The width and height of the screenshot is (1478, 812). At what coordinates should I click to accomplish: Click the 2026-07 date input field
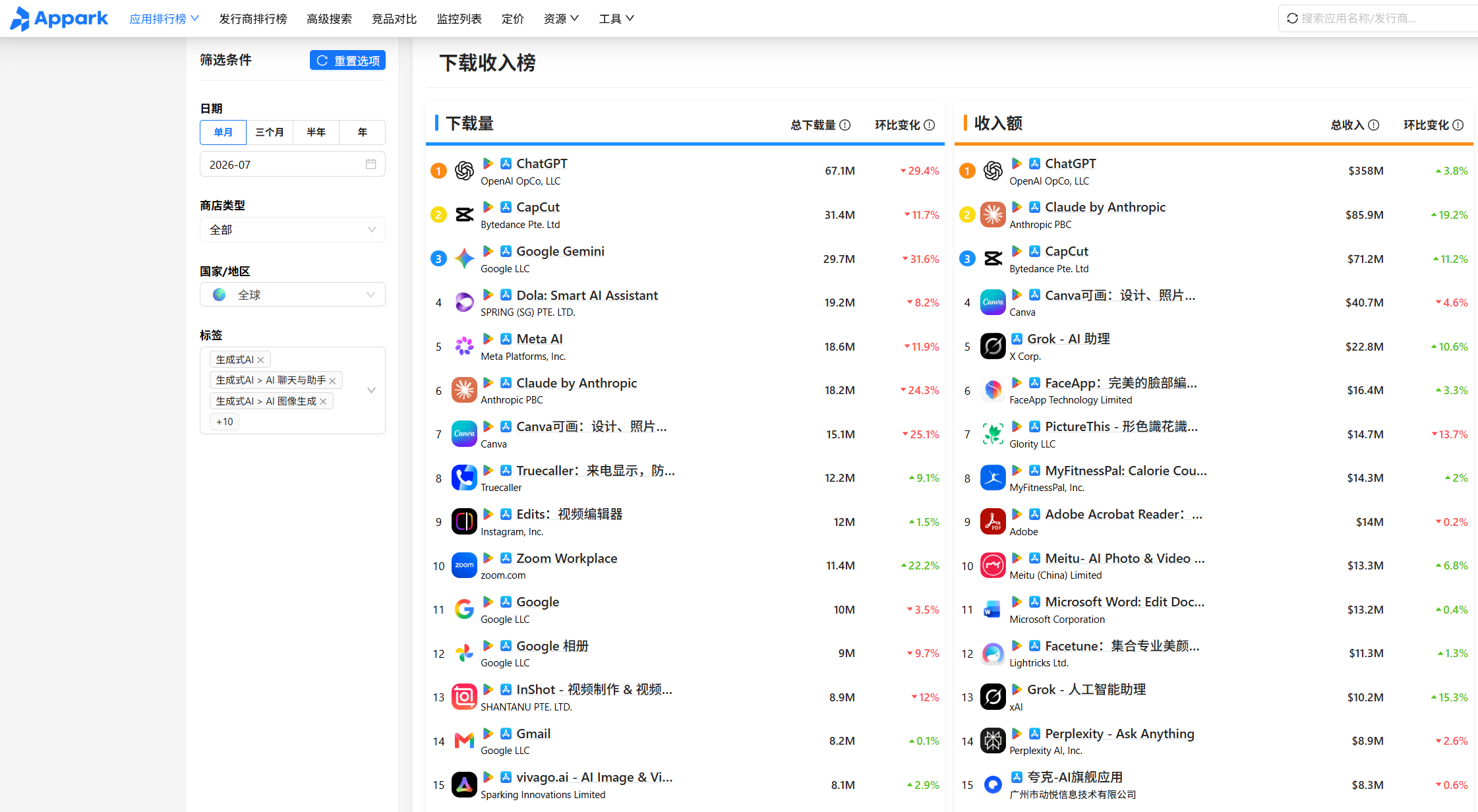293,164
